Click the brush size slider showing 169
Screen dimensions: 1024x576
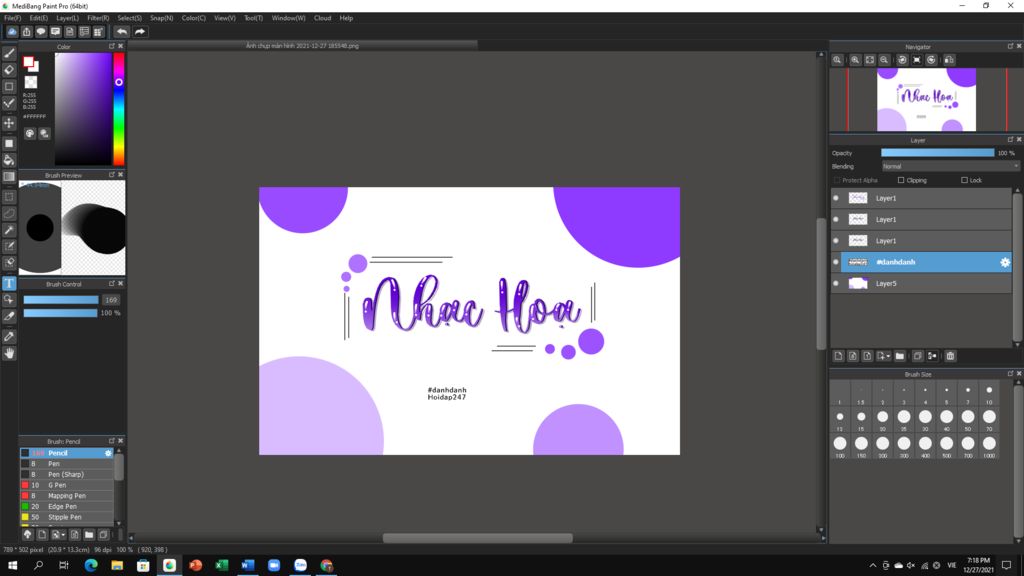(61, 300)
